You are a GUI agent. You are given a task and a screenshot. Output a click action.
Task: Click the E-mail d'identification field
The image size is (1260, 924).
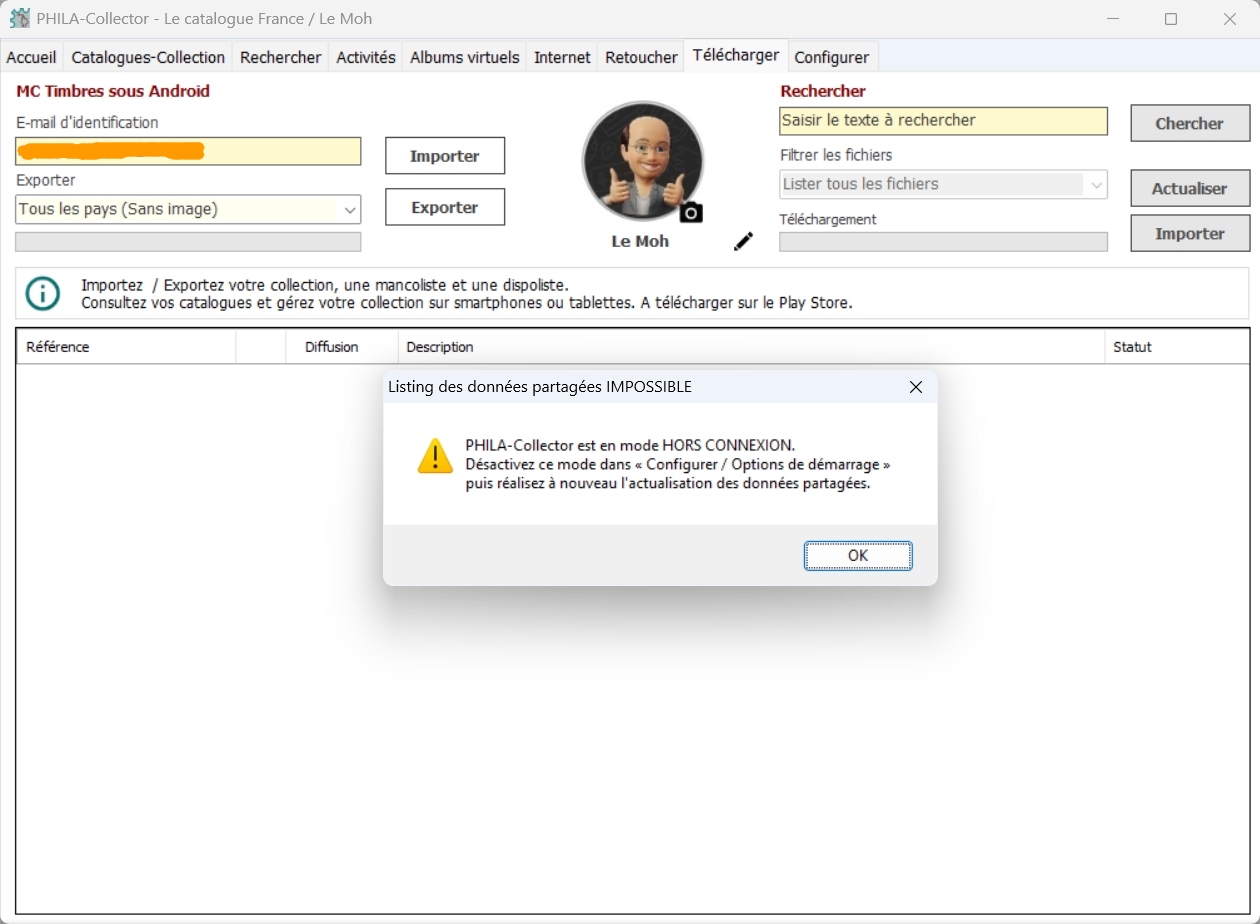click(188, 151)
